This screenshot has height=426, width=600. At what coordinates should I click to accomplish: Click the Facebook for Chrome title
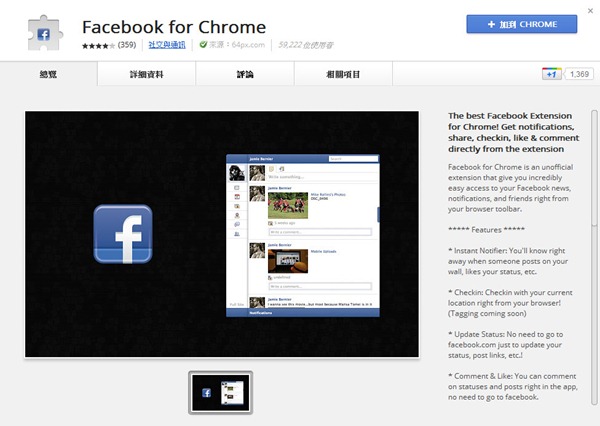click(x=174, y=27)
